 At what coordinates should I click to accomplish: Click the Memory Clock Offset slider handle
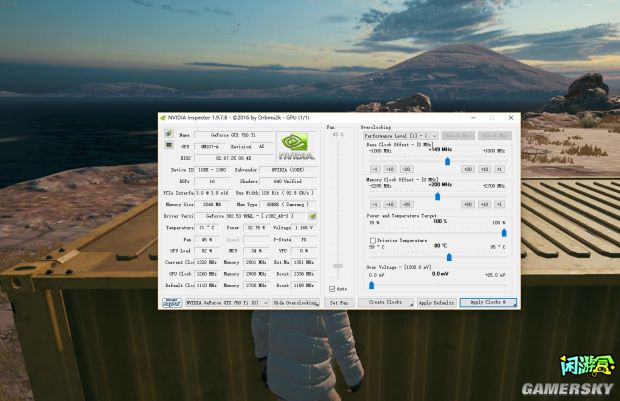[x=437, y=195]
